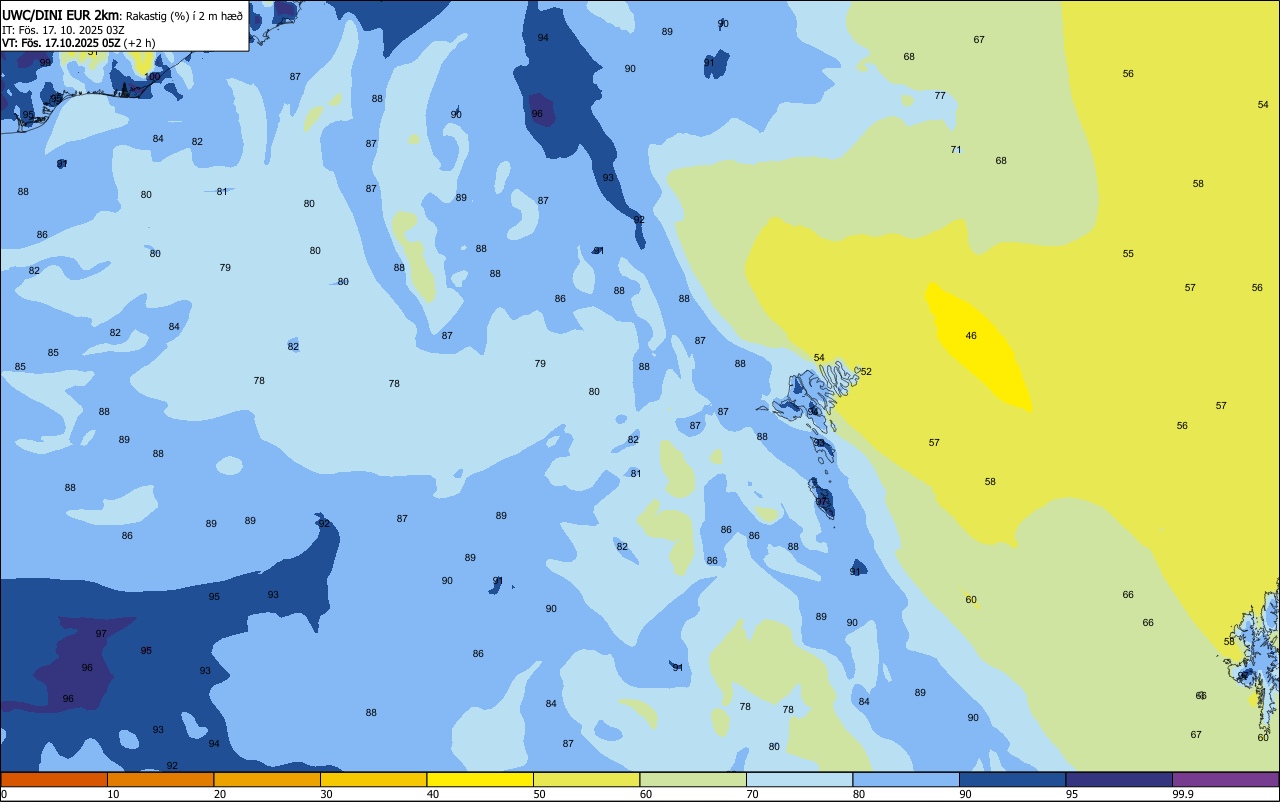Click the 95–99.9 navy legend segment
This screenshot has width=1280, height=802.
[x=1119, y=779]
